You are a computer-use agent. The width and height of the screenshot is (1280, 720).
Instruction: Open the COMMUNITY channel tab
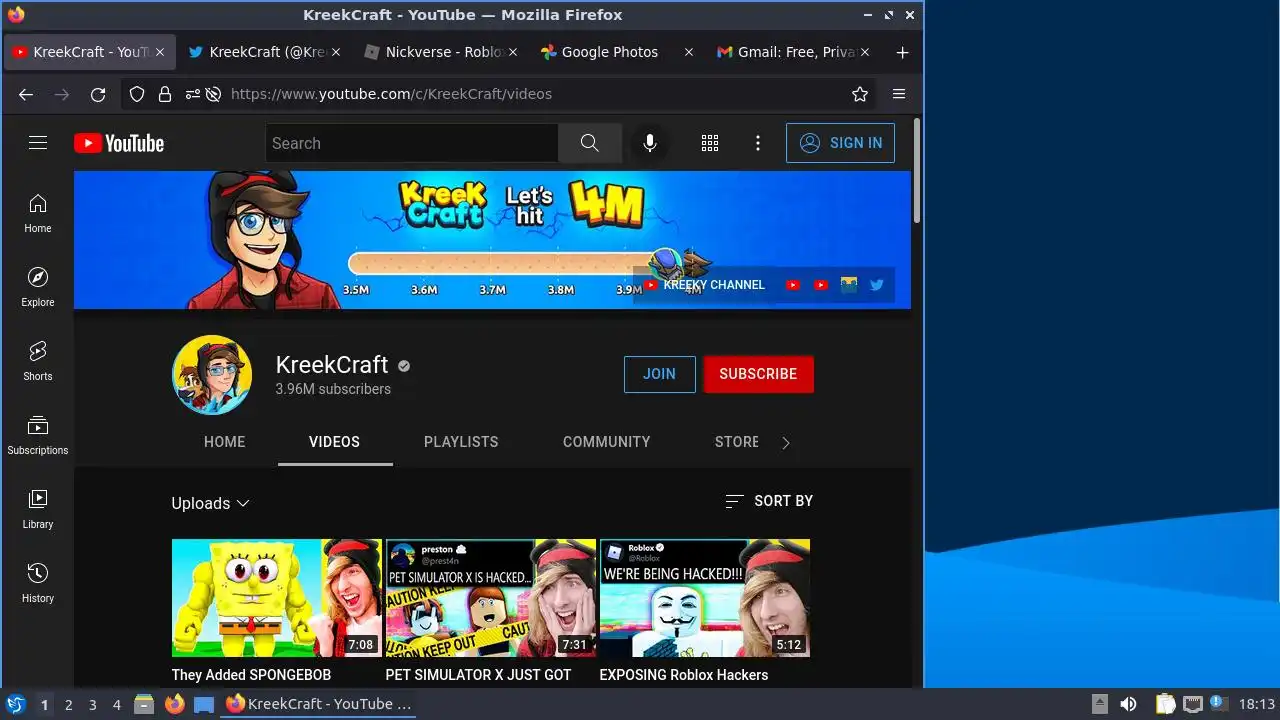click(x=606, y=442)
